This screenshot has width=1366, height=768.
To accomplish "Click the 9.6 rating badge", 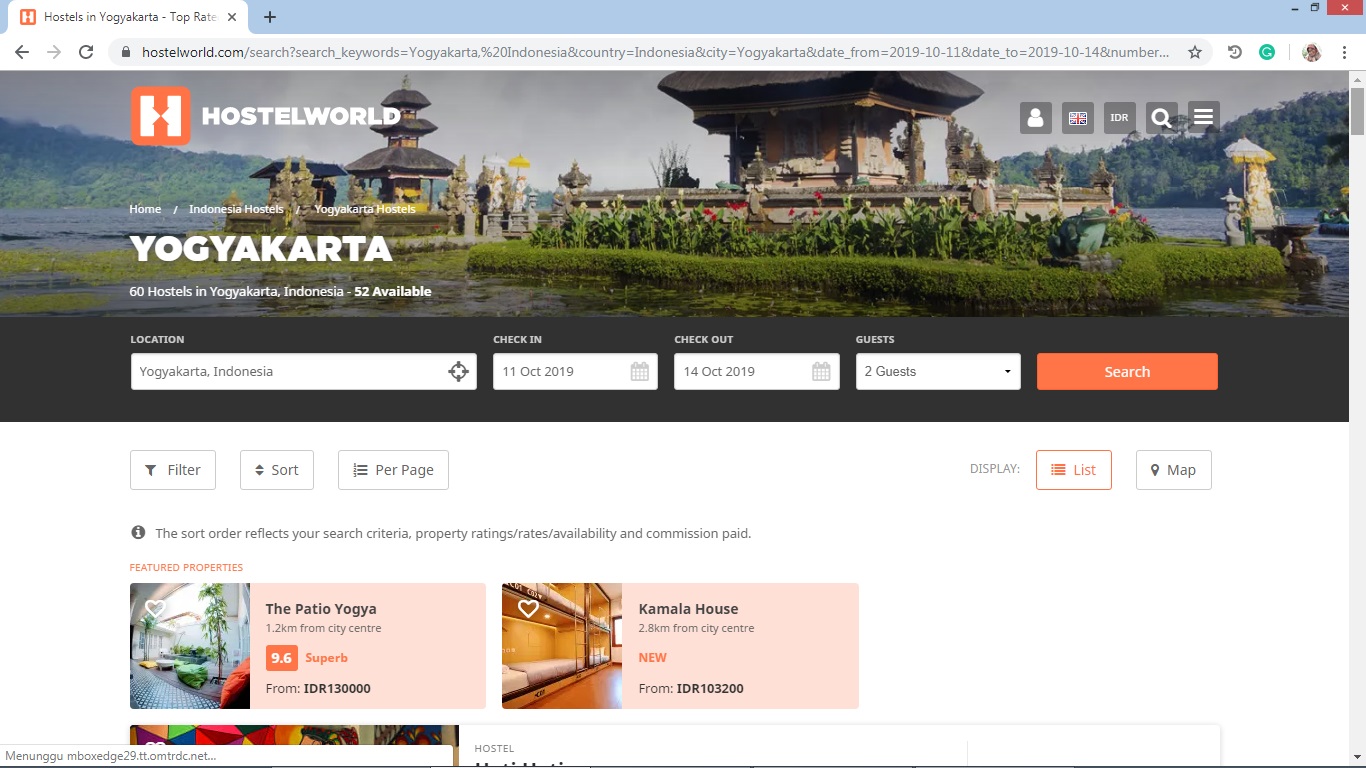I will pos(281,658).
